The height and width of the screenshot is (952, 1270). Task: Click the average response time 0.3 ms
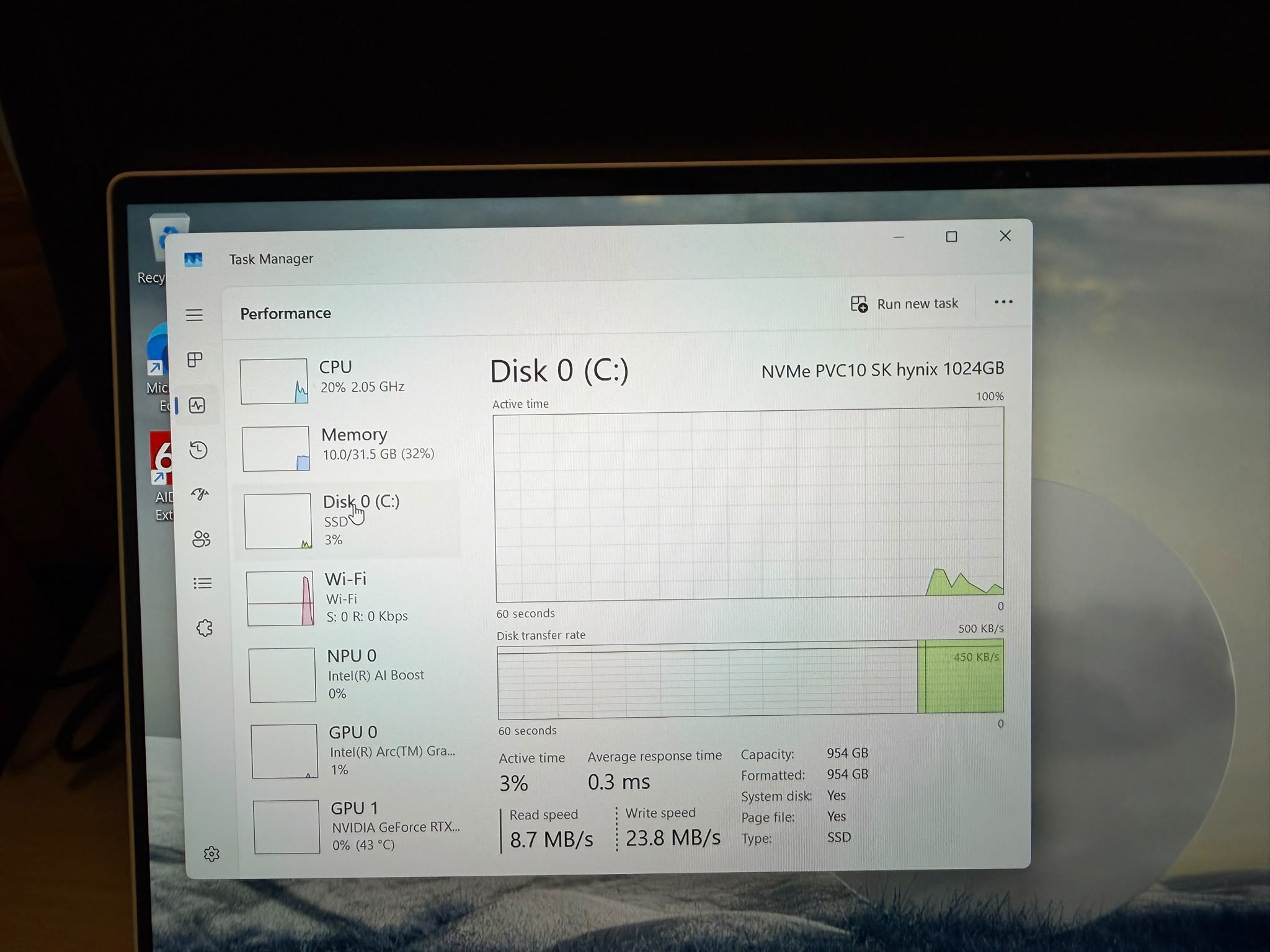coord(619,782)
